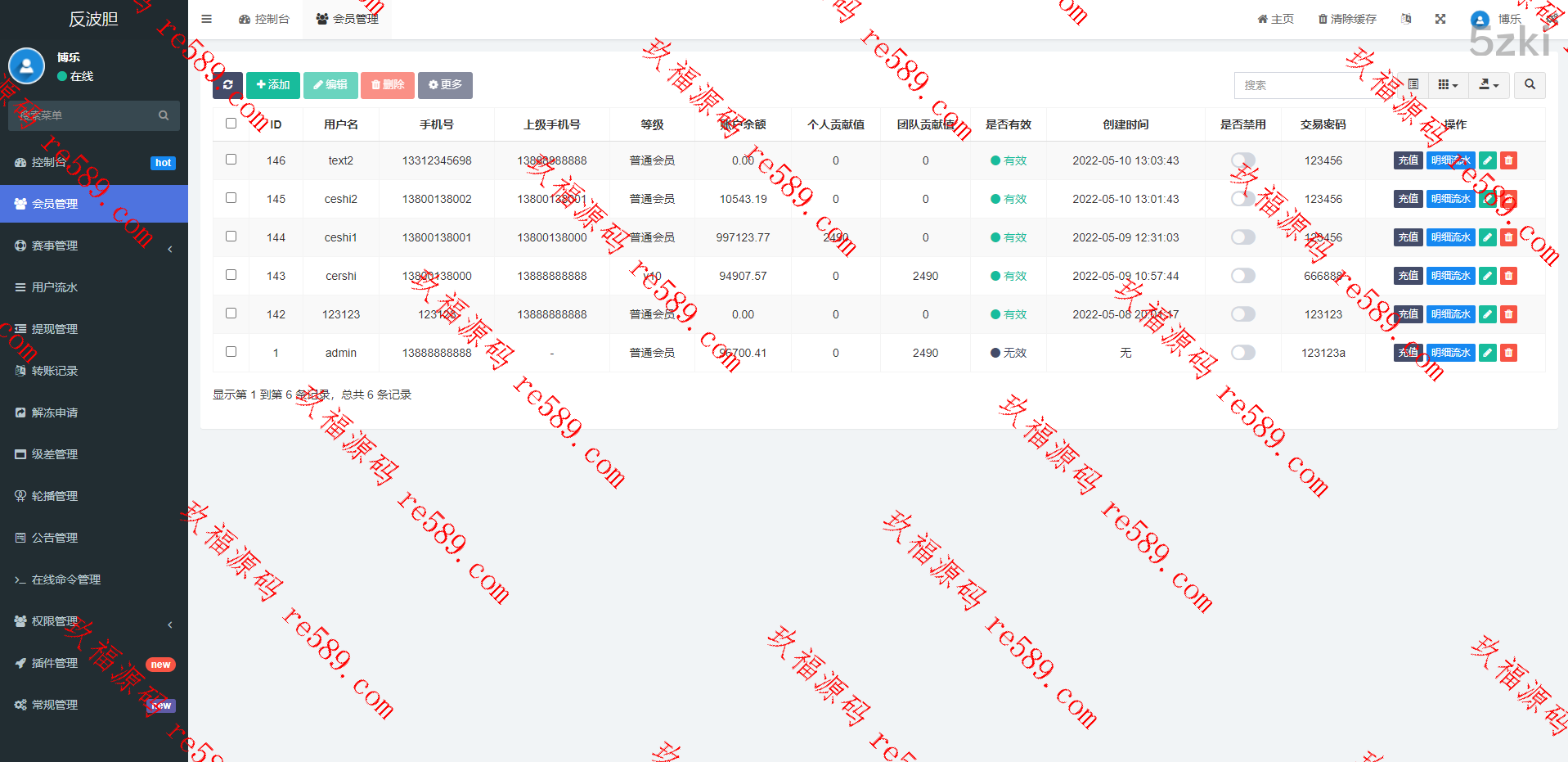
Task: Check the select-all checkbox in table header
Action: (231, 124)
